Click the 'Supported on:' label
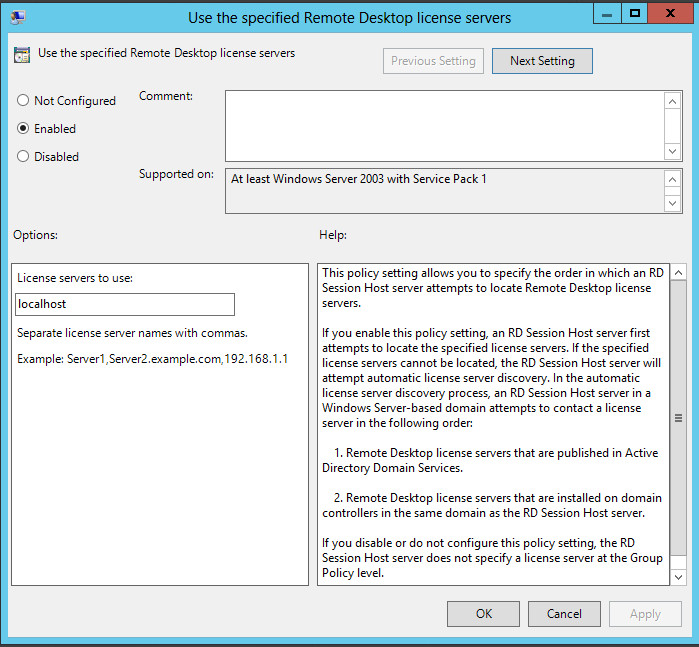 tap(176, 174)
